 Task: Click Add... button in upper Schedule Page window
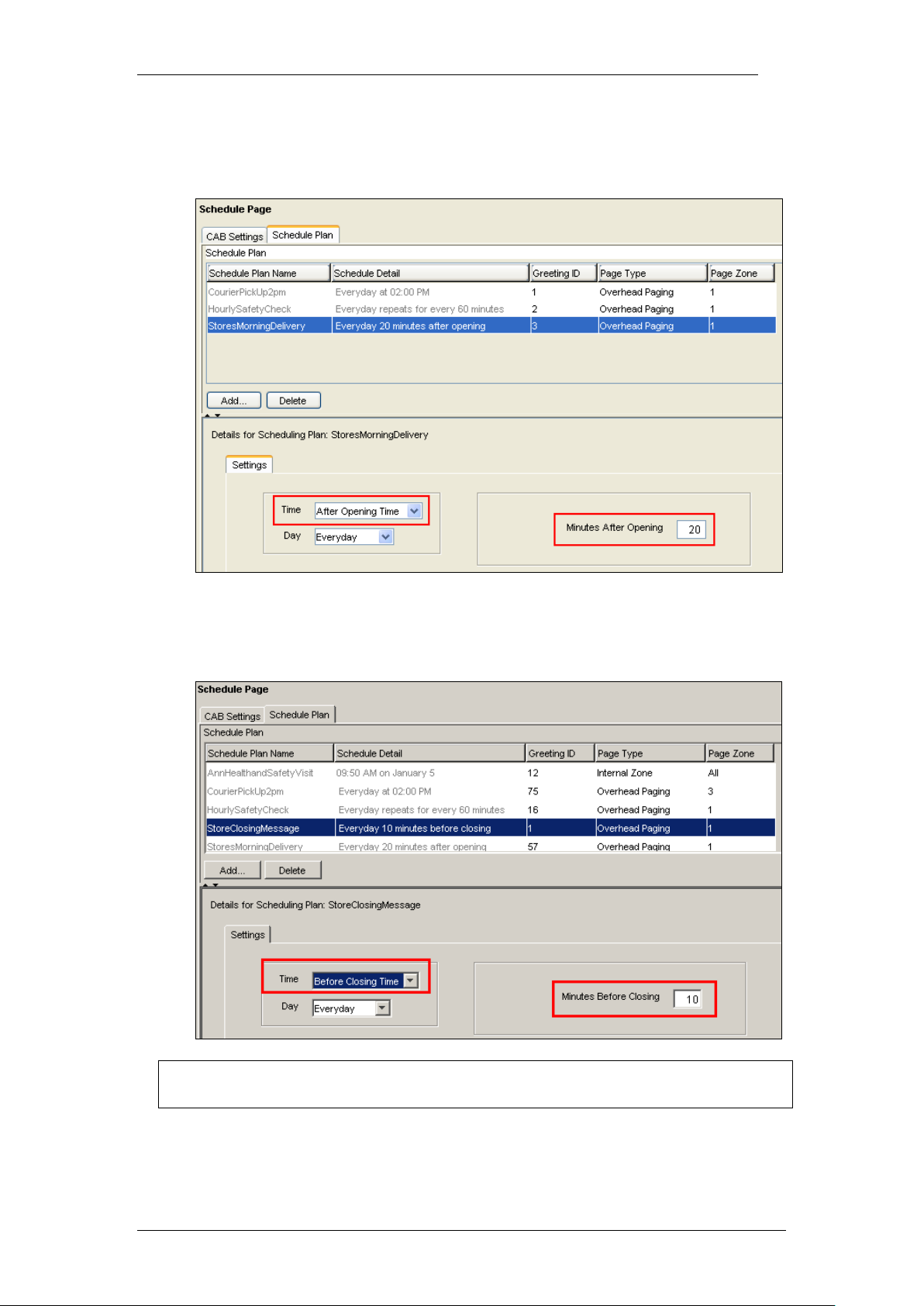(x=233, y=401)
